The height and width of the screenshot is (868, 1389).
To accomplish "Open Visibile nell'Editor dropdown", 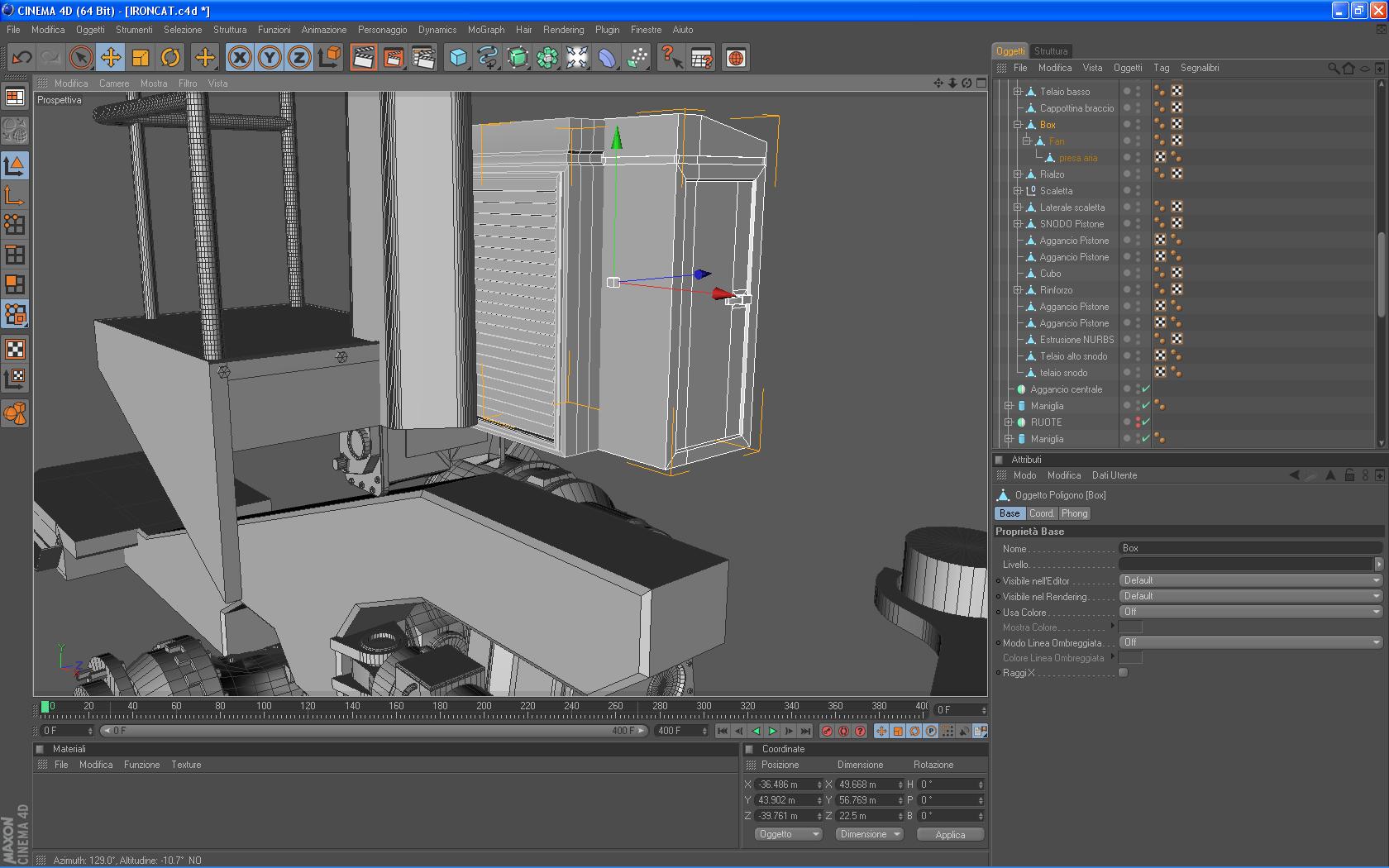I will (1251, 580).
